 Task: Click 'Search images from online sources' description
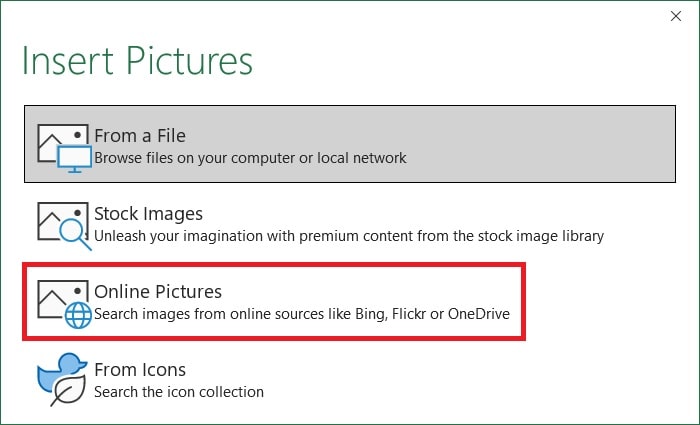[x=302, y=314]
